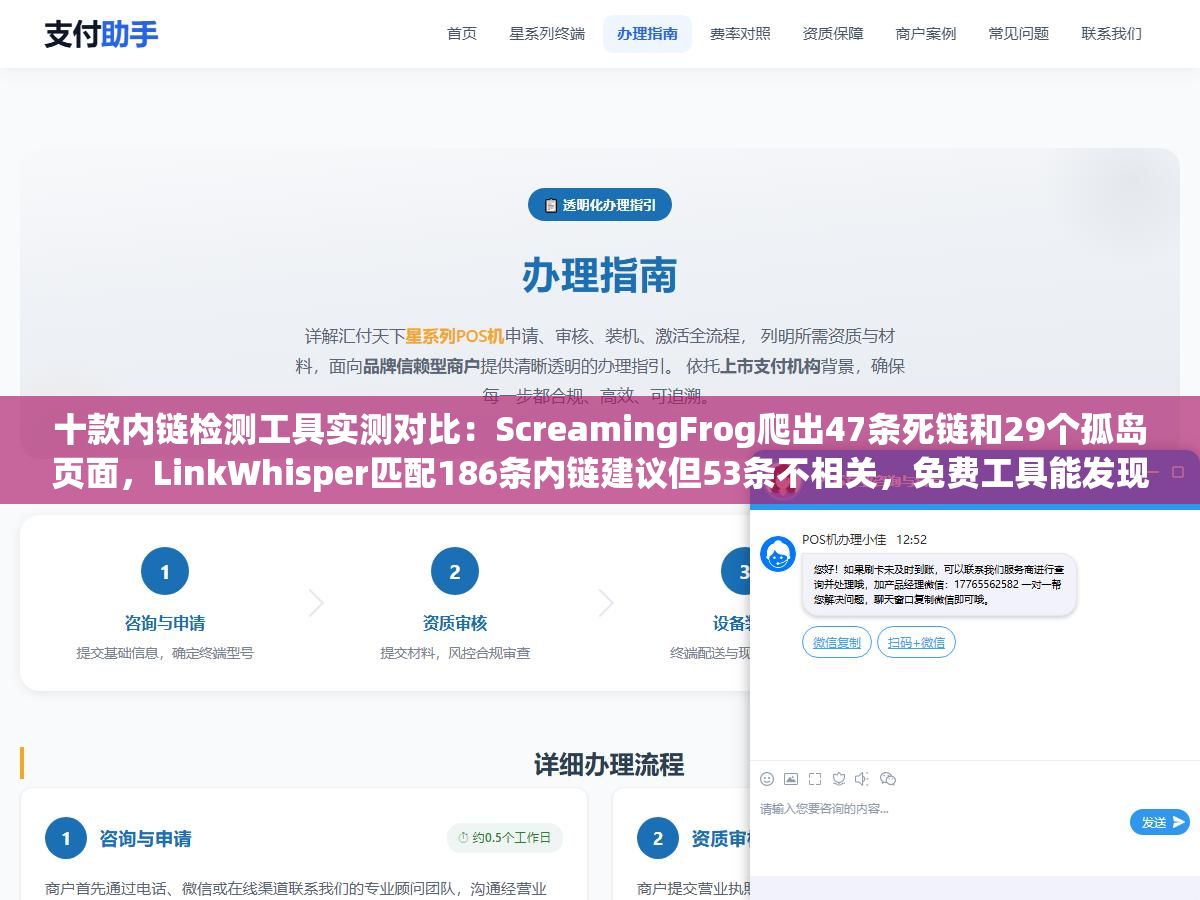This screenshot has height=900, width=1200.
Task: Click the WeChat icon in chat toolbar
Action: point(888,779)
